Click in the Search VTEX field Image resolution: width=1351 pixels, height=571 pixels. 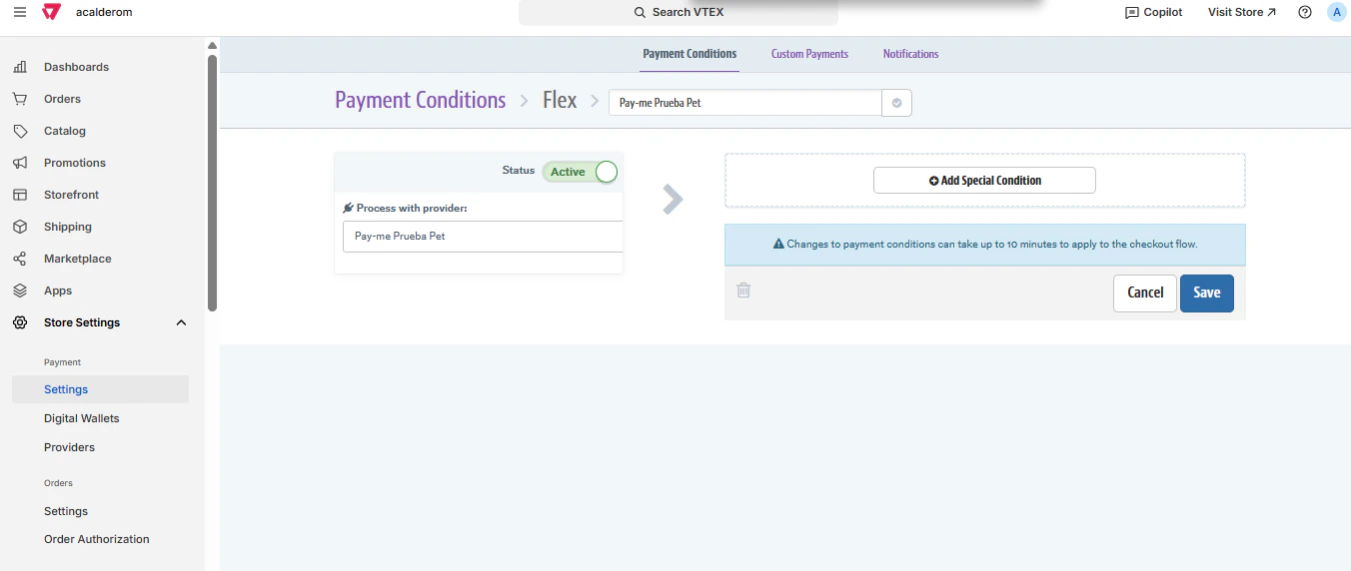coord(678,12)
